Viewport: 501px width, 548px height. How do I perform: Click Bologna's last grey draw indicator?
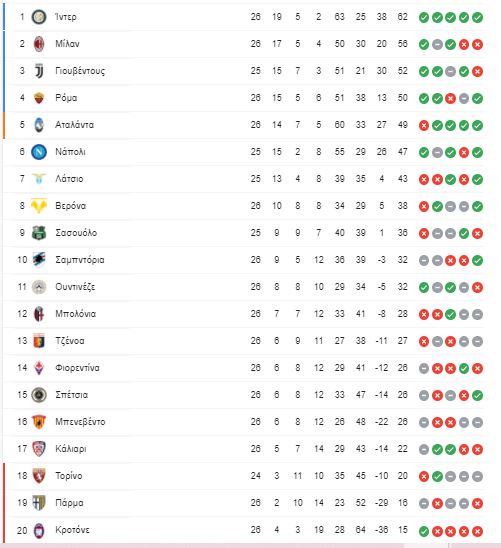tap(477, 315)
